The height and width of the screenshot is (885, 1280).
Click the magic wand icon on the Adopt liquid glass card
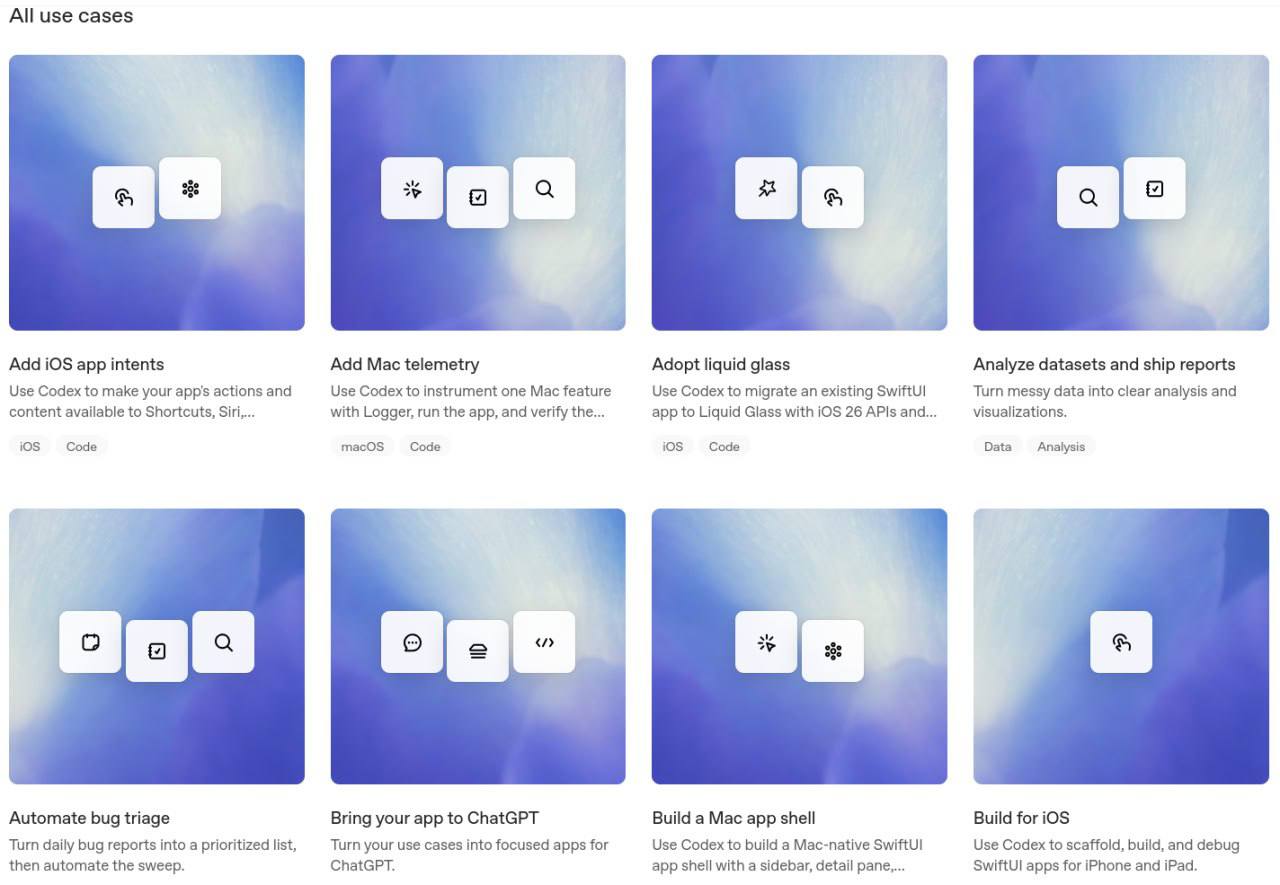[x=766, y=188]
